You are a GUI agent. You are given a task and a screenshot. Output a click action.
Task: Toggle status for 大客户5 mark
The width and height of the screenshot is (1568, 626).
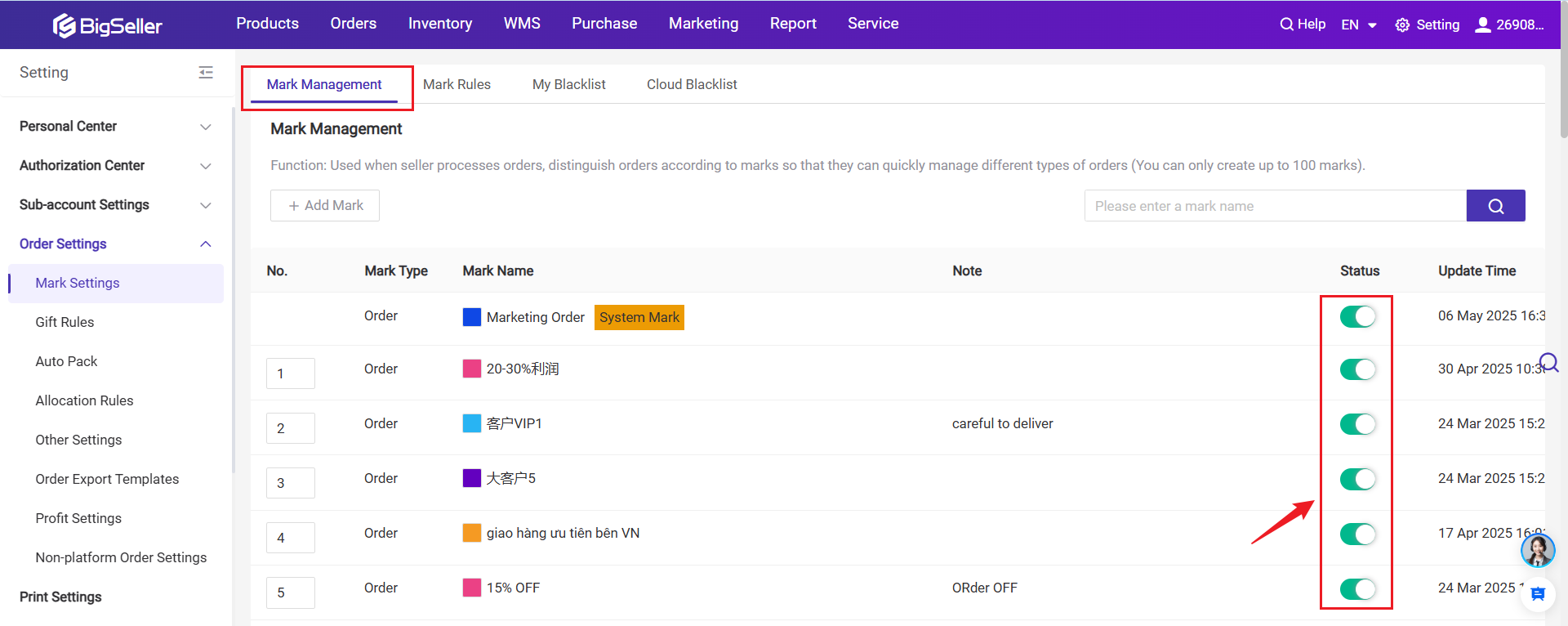[1358, 479]
